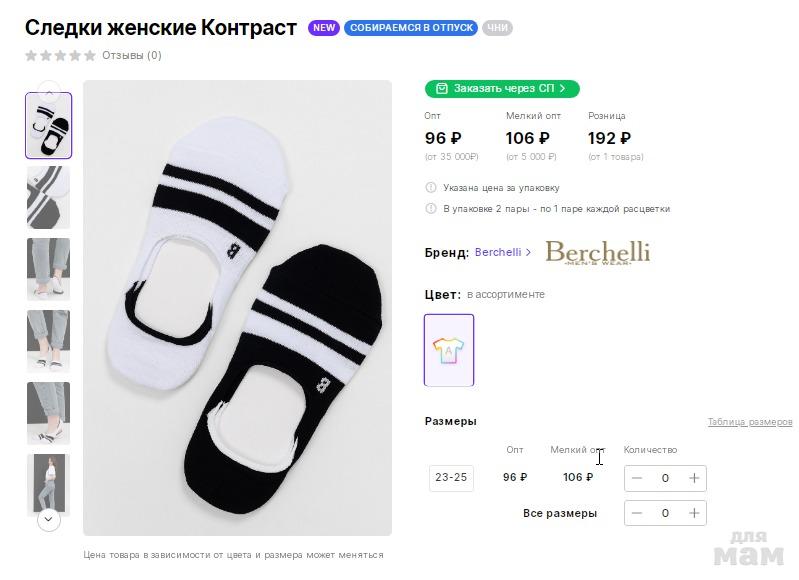Image resolution: width=799 pixels, height=580 pixels.
Task: Decrease quantity for all sizes
Action: tap(637, 513)
